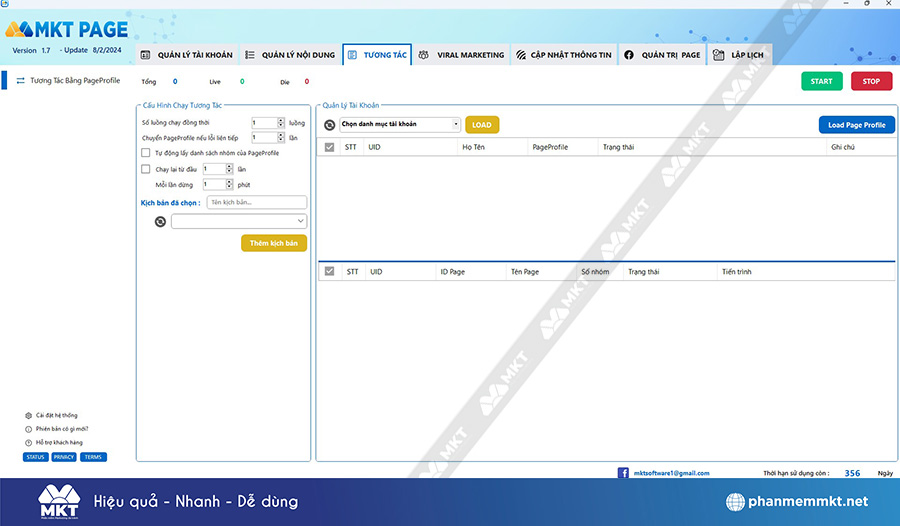Click the green START button
The width and height of the screenshot is (900, 526).
tap(821, 81)
